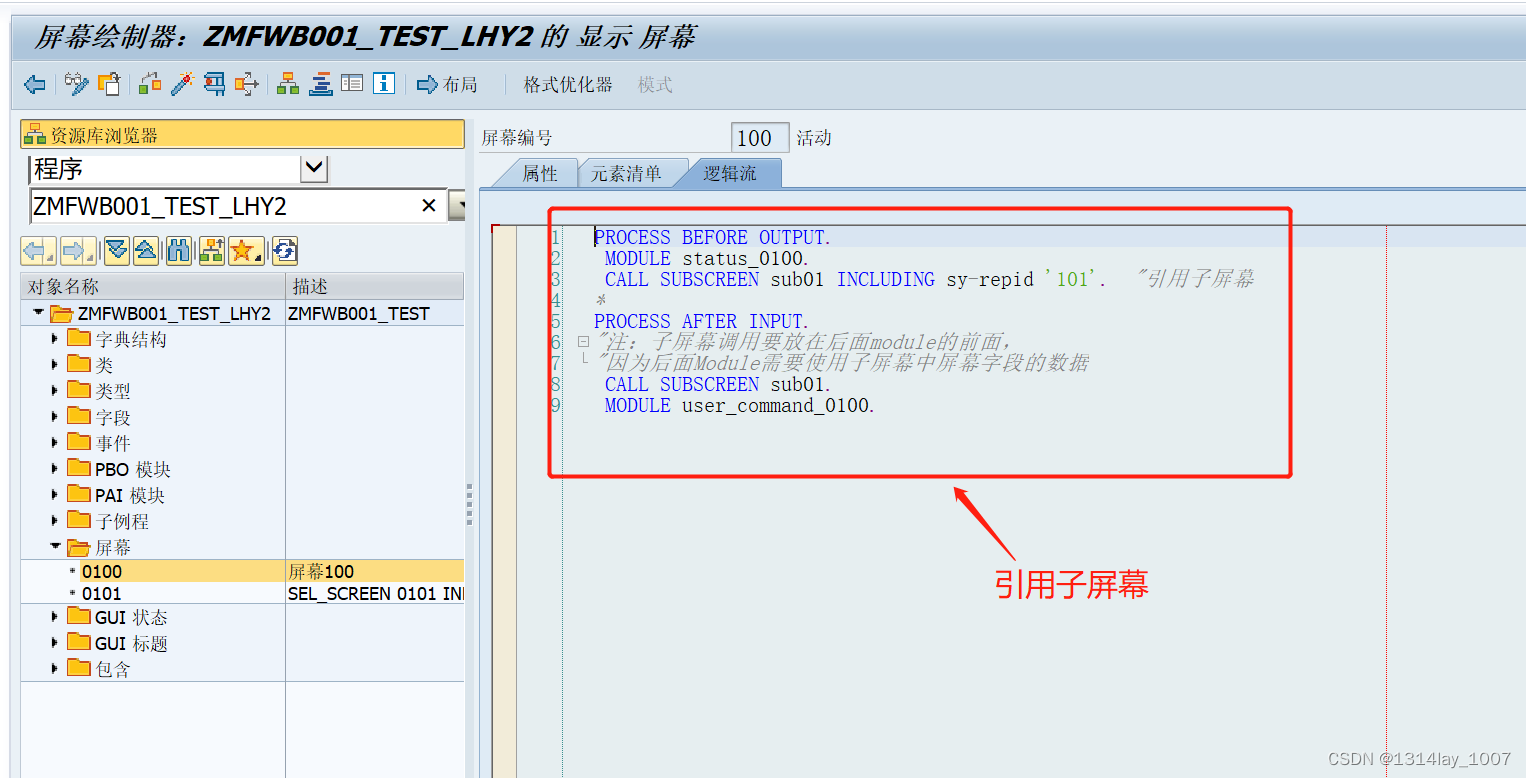Click the browser previous object arrow
This screenshot has height=778, width=1526.
pos(38,251)
